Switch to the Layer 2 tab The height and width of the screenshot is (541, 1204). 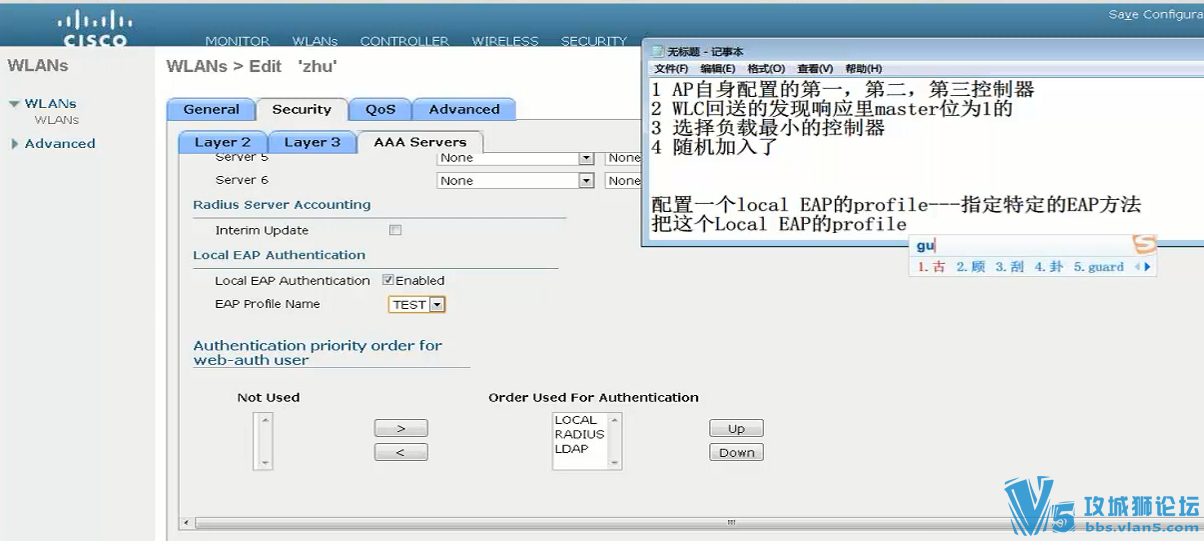(222, 142)
